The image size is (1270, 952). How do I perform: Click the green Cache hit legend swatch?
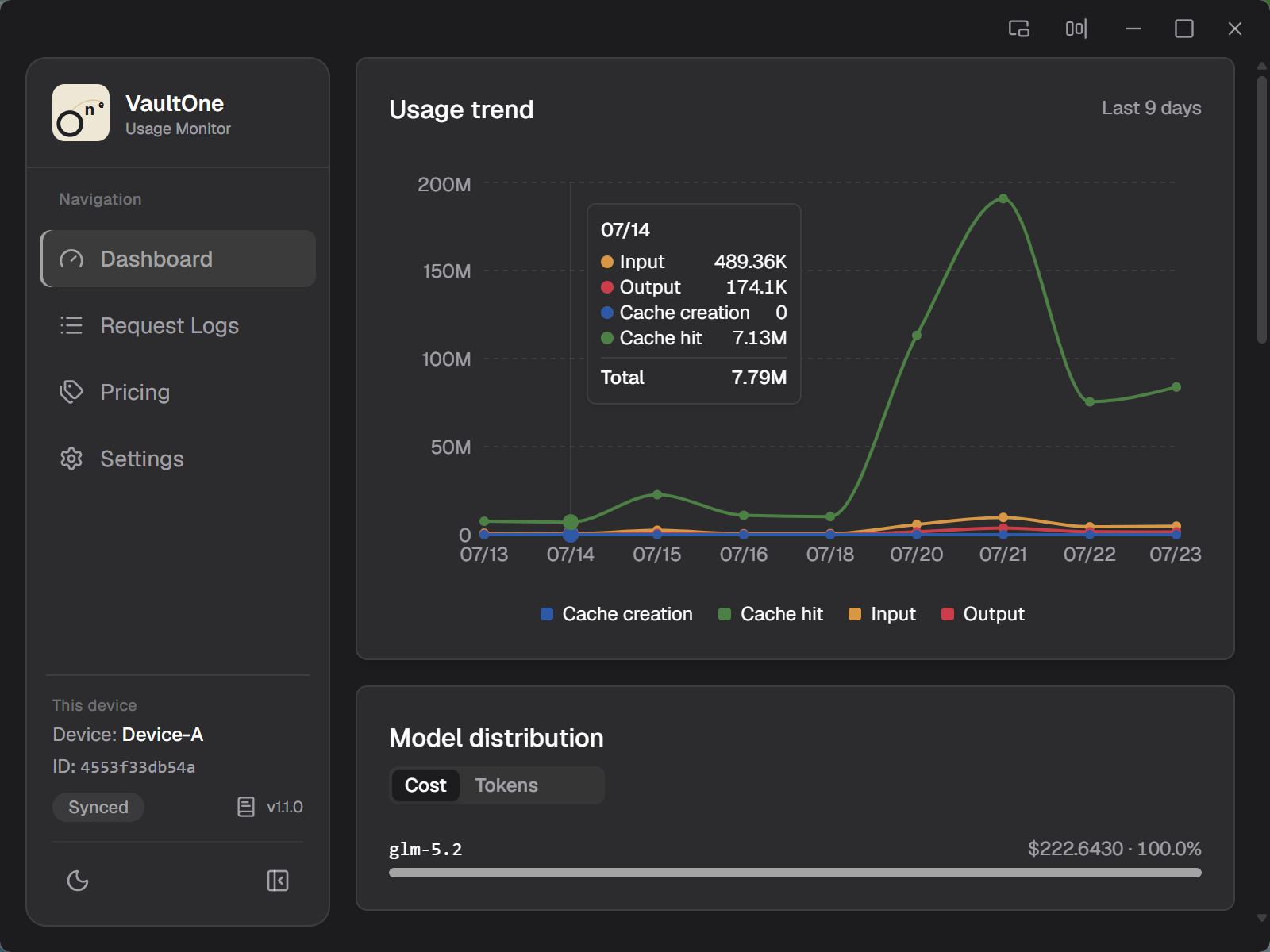[x=725, y=614]
